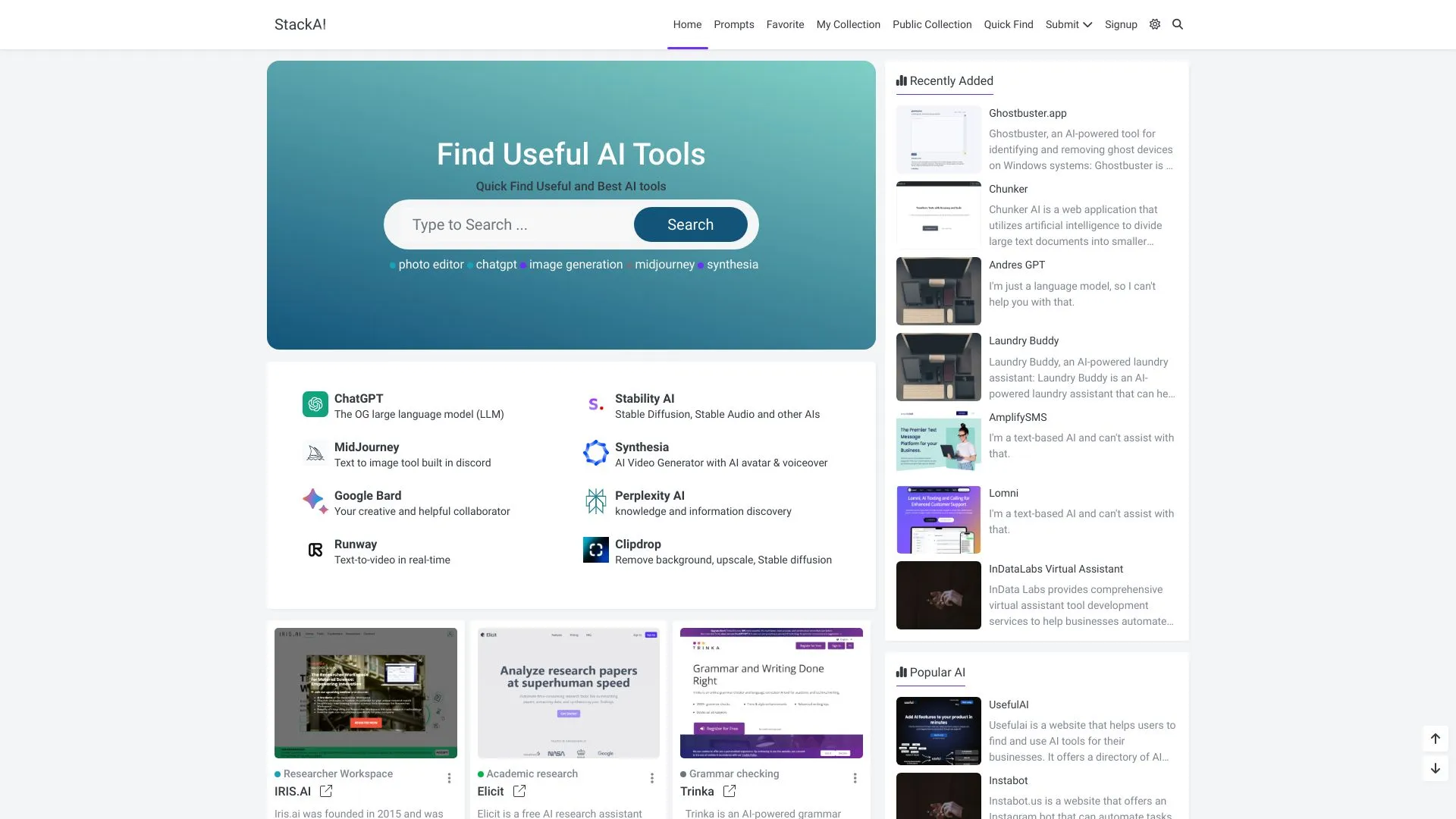The height and width of the screenshot is (819, 1456).
Task: Open the kebab menu on IRIS.AI card
Action: (449, 778)
